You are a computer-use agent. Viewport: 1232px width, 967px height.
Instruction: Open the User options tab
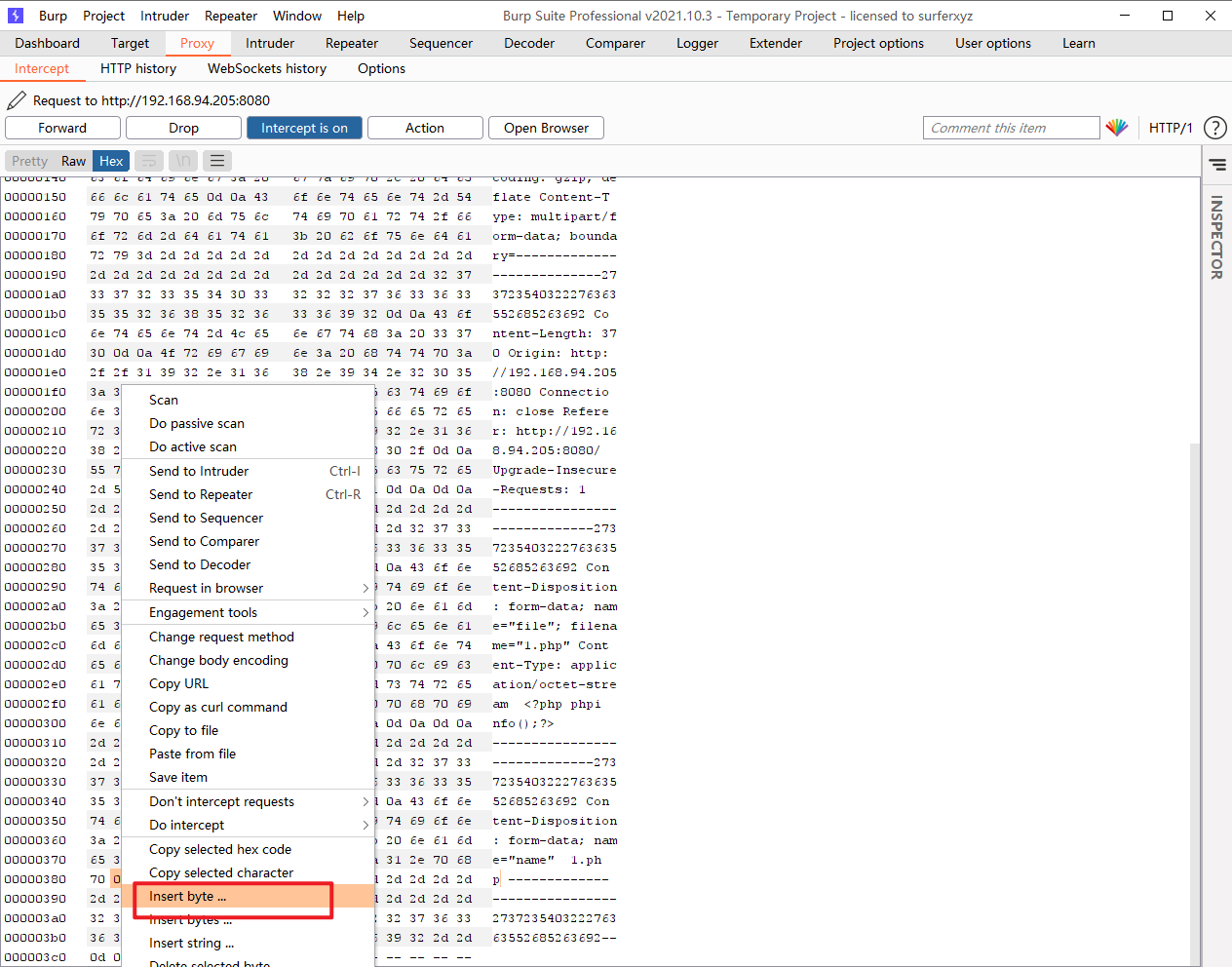click(992, 43)
